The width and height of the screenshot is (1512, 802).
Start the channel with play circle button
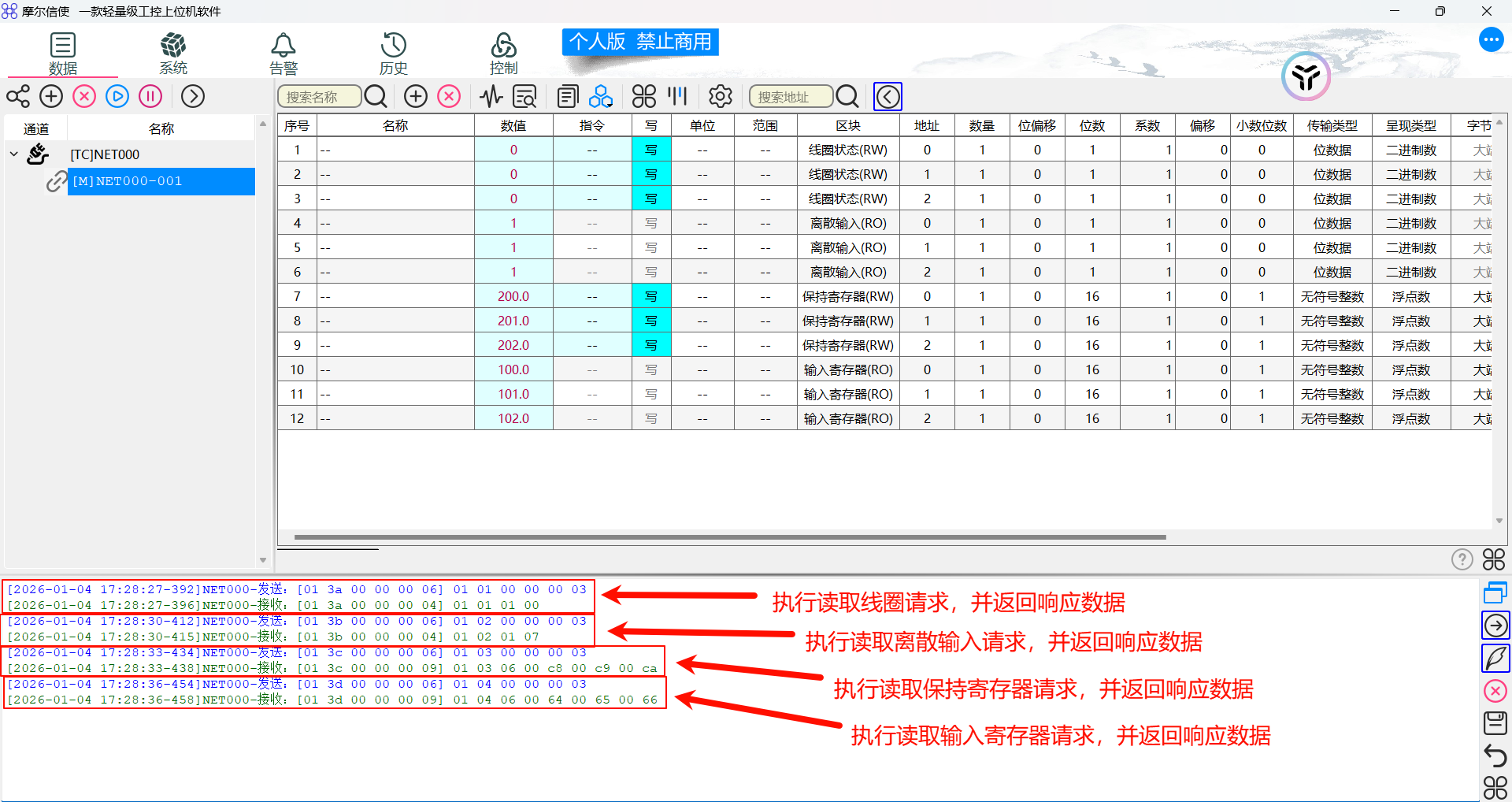click(117, 96)
